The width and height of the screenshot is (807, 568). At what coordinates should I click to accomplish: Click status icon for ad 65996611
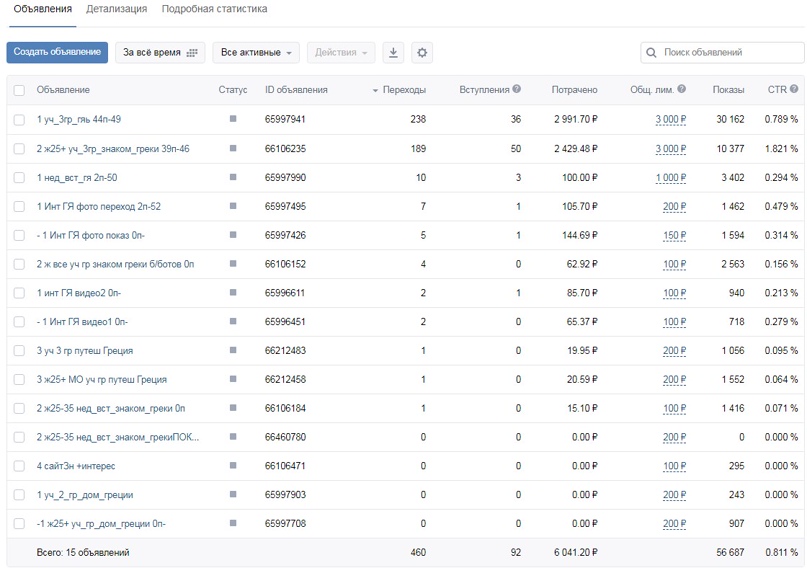pyautogui.click(x=233, y=292)
